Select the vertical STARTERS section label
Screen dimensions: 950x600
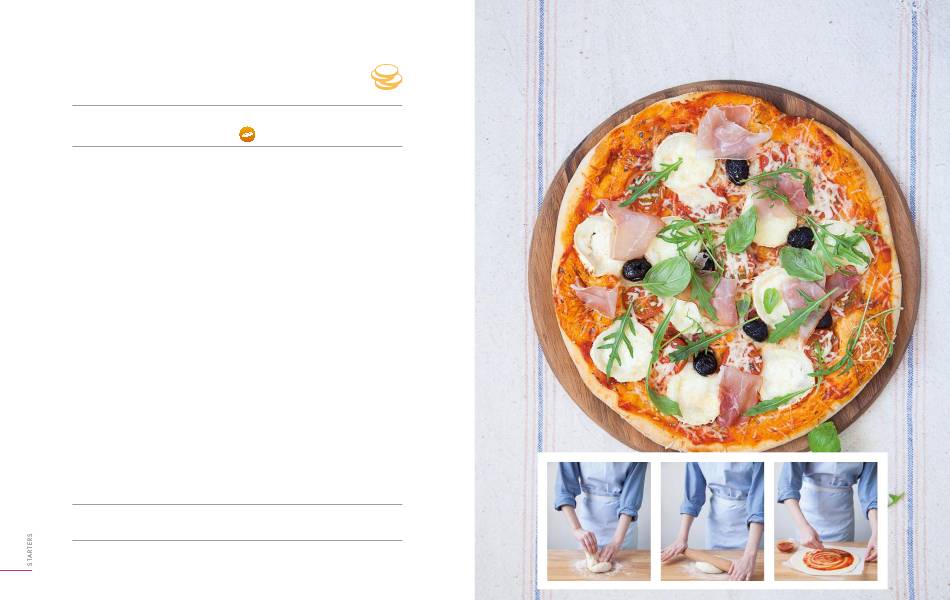(30, 550)
